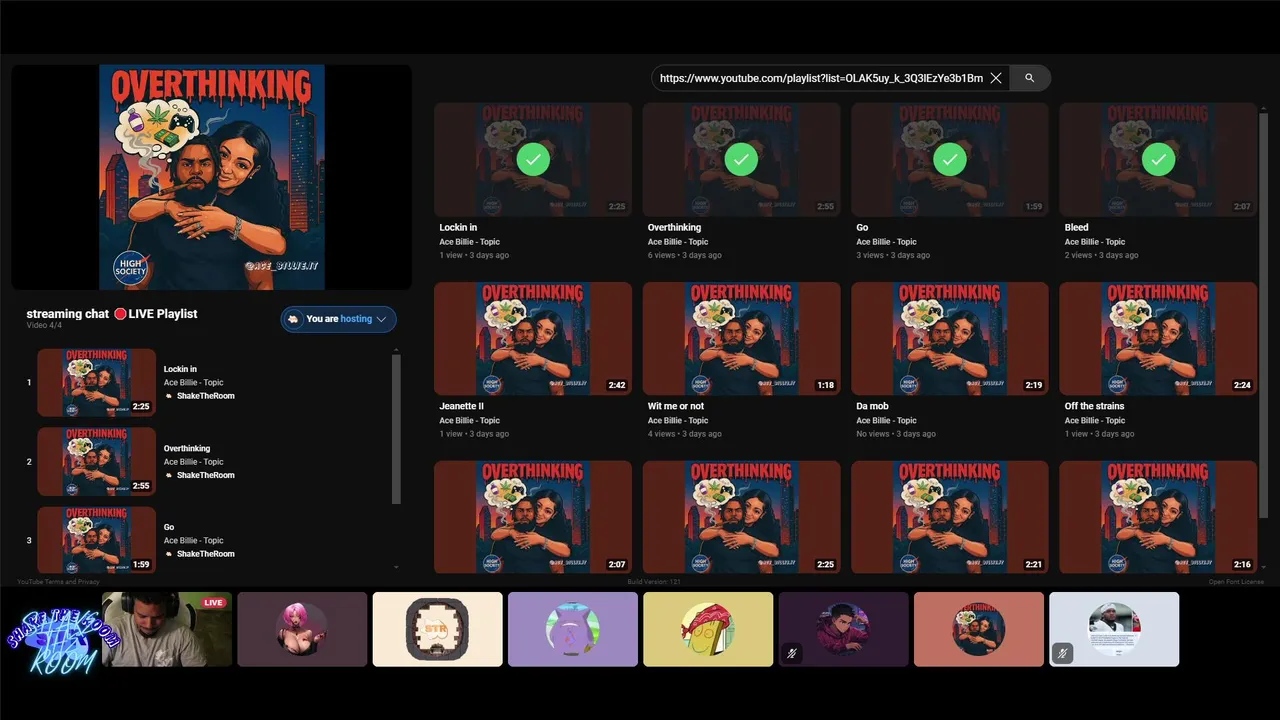Click the grid title 'Bleed'
Screen dimensions: 1280x720
[1076, 227]
